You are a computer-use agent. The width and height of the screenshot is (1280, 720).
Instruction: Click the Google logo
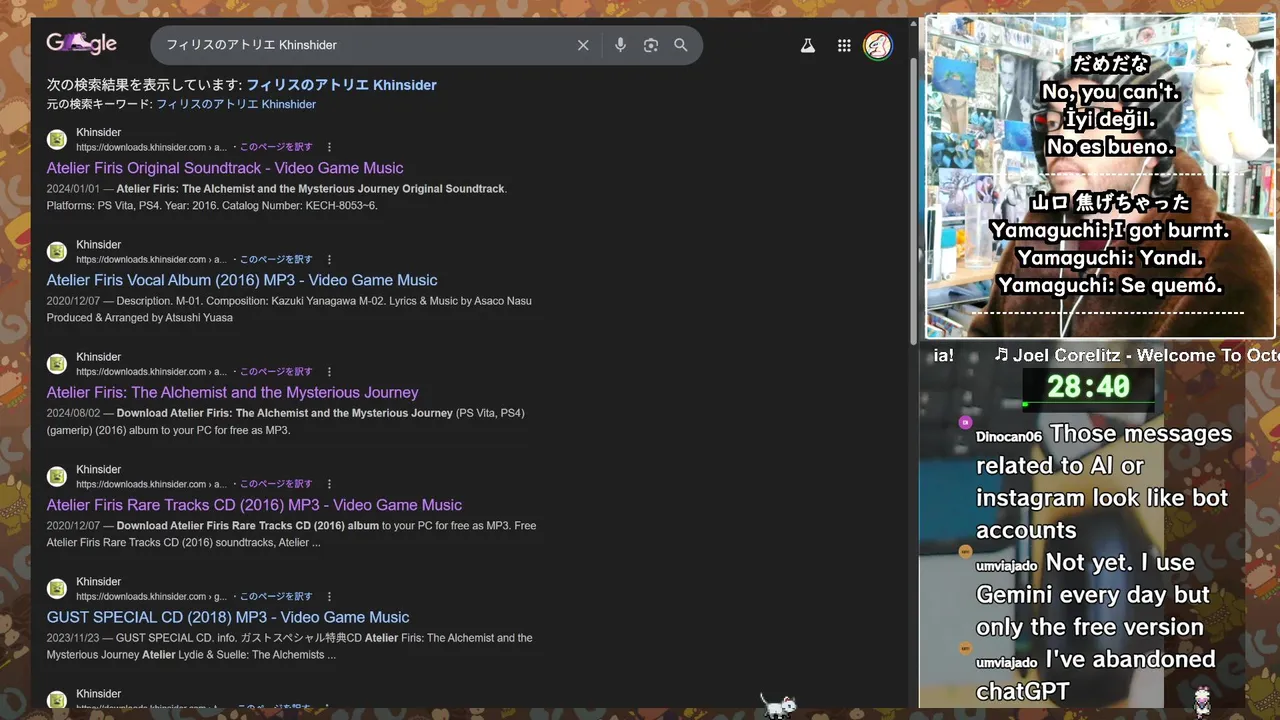point(82,44)
